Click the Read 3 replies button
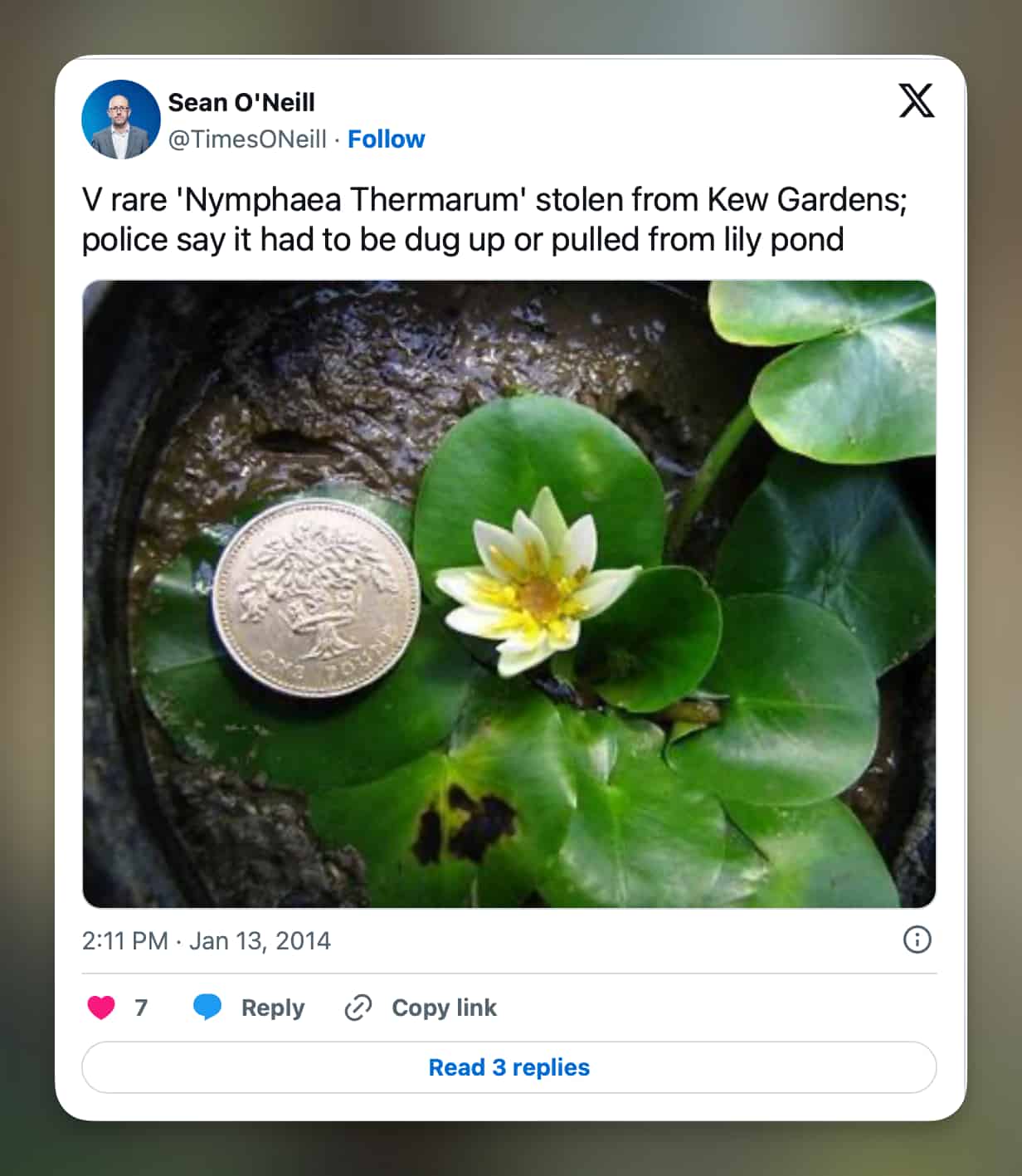Screen dimensions: 1022x1176 tap(509, 1068)
